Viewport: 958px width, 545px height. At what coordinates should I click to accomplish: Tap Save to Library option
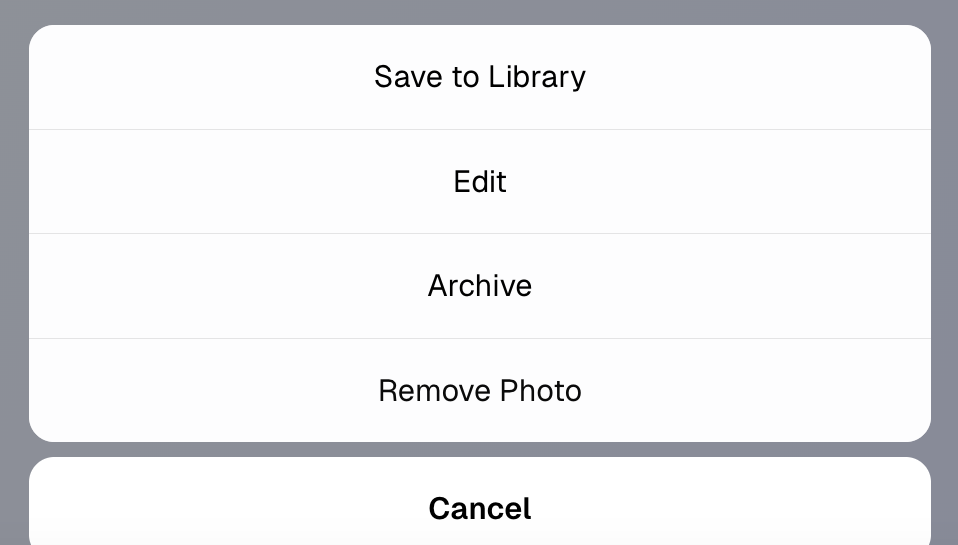(x=480, y=77)
